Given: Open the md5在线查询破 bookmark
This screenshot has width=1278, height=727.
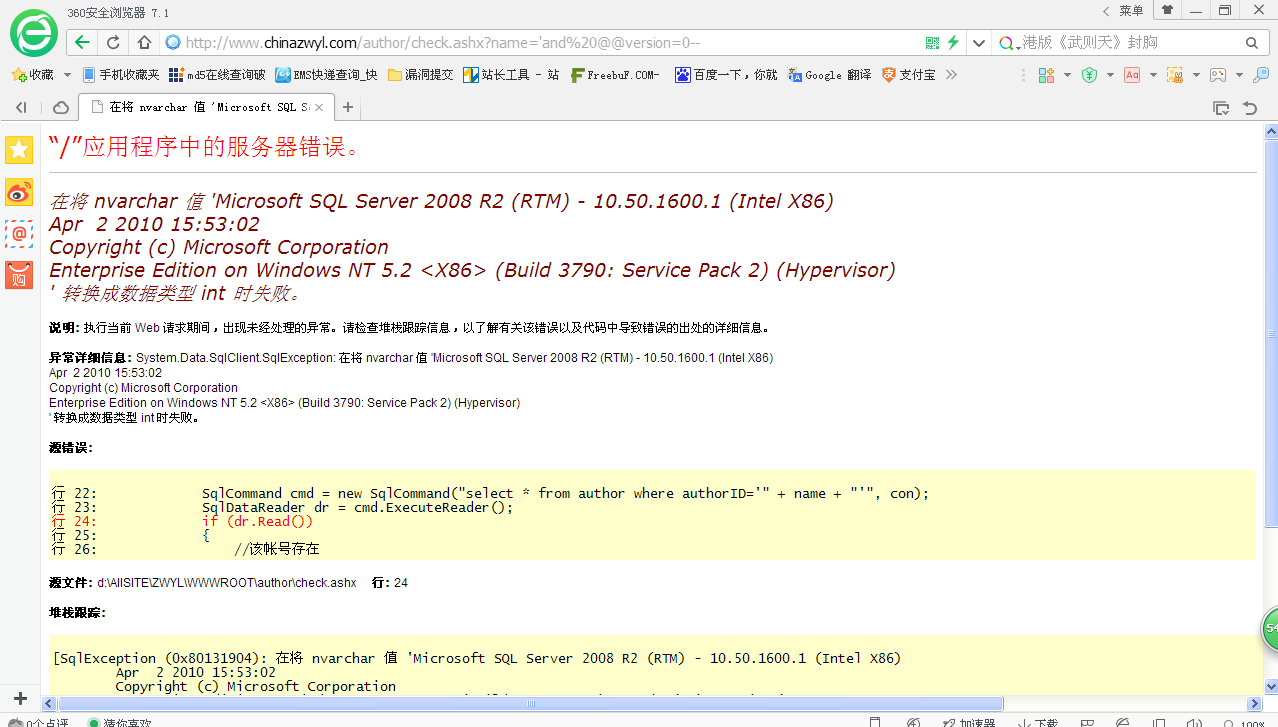Looking at the screenshot, I should [217, 75].
